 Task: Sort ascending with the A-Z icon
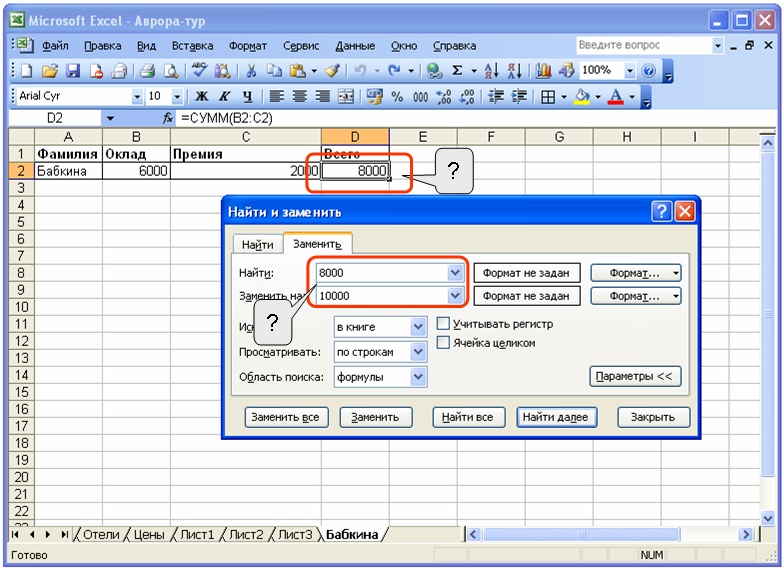coord(492,71)
